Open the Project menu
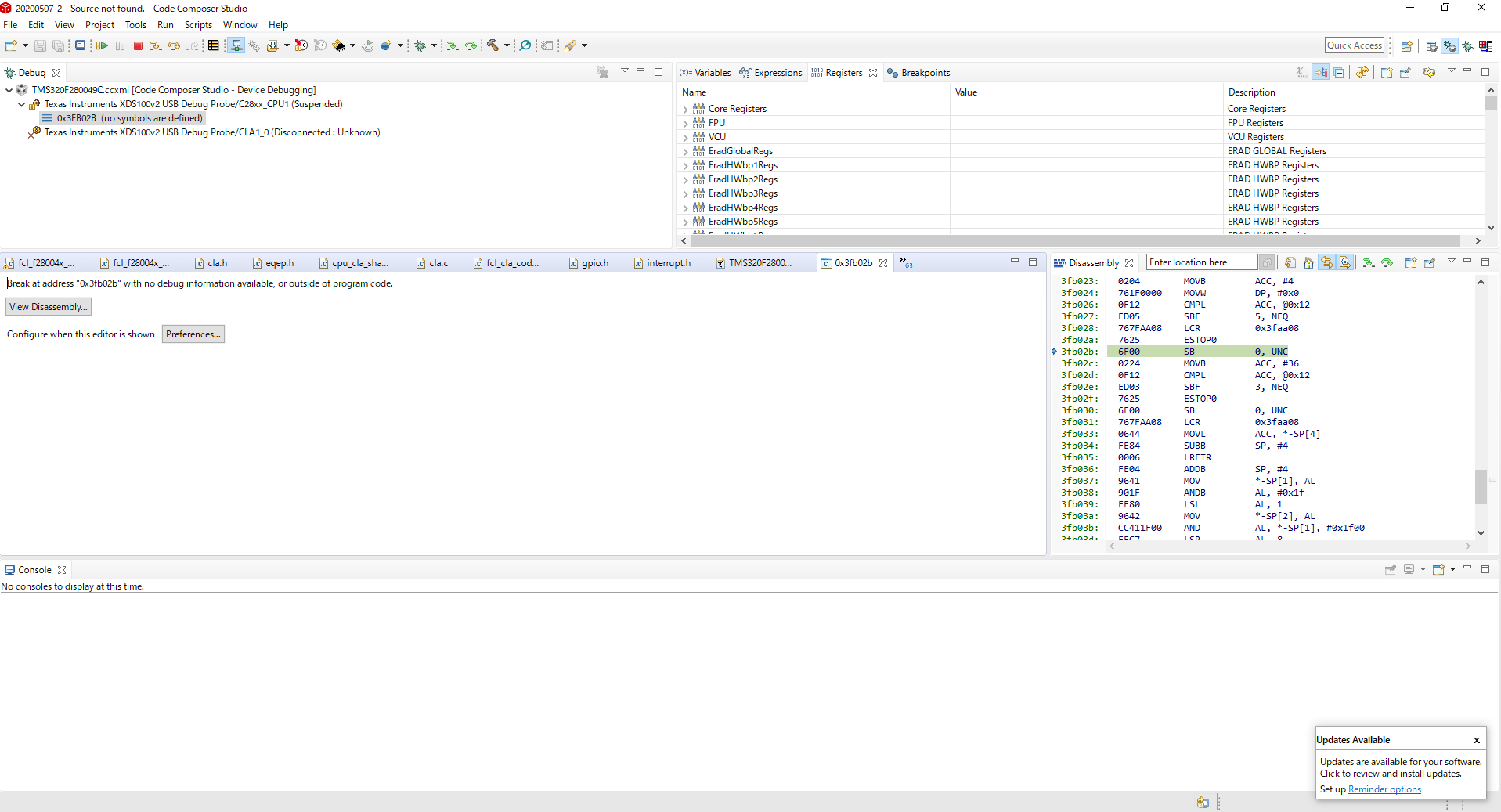Screen dimensions: 1501x812 click(x=99, y=25)
